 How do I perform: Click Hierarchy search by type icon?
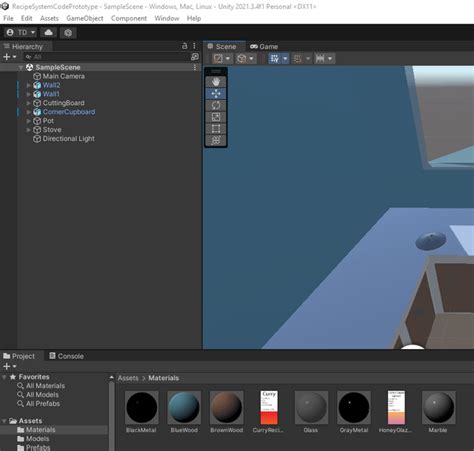coord(195,57)
